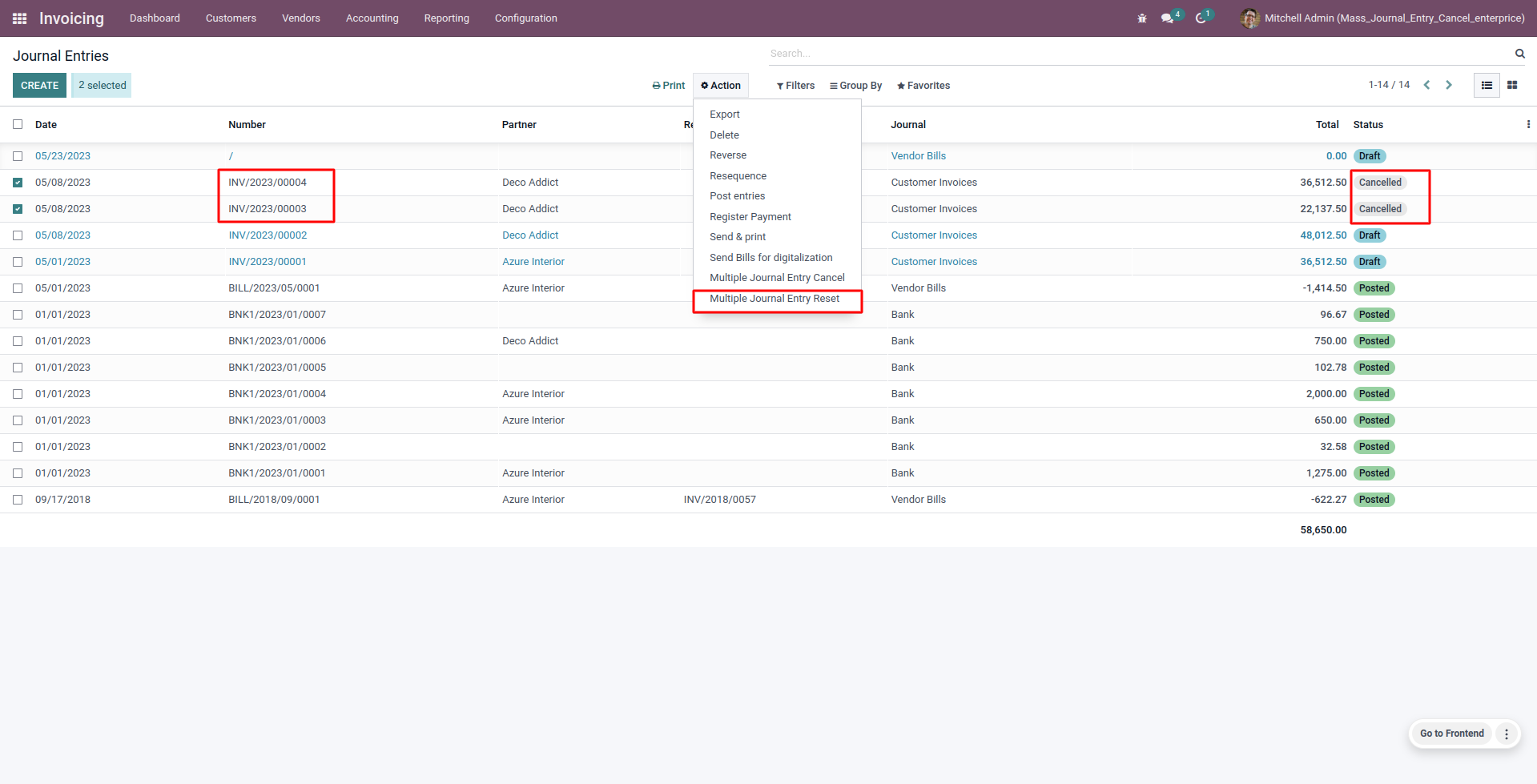Image resolution: width=1537 pixels, height=784 pixels.
Task: Toggle the select-all checkbox in header
Action: coord(18,124)
